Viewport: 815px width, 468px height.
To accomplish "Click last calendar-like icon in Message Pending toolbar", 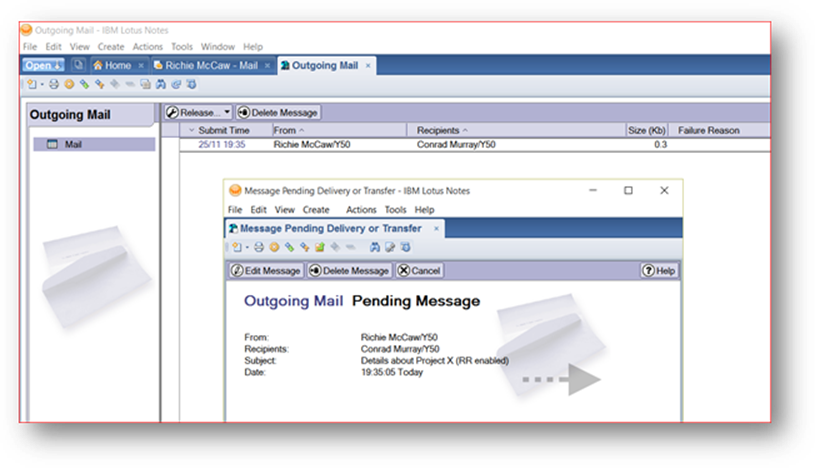I will tap(405, 248).
